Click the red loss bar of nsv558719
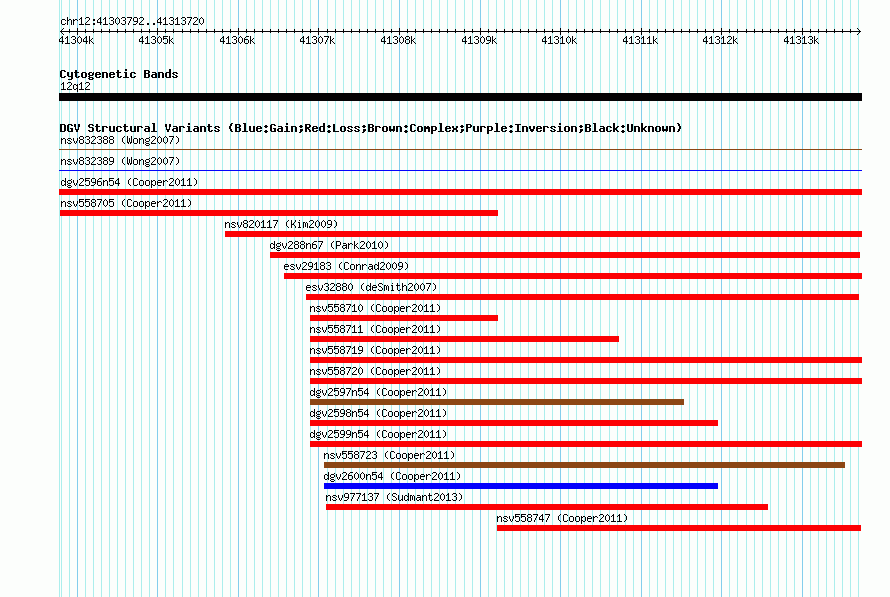Screen dimensions: 890x597 [586, 360]
